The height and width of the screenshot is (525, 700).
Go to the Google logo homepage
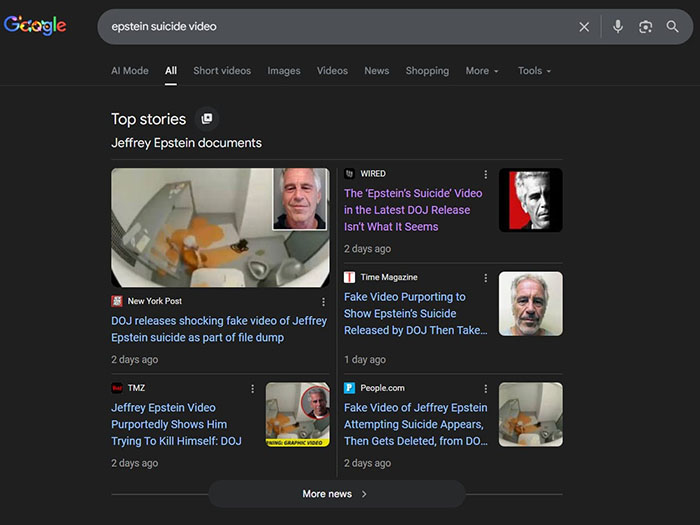tap(35, 26)
